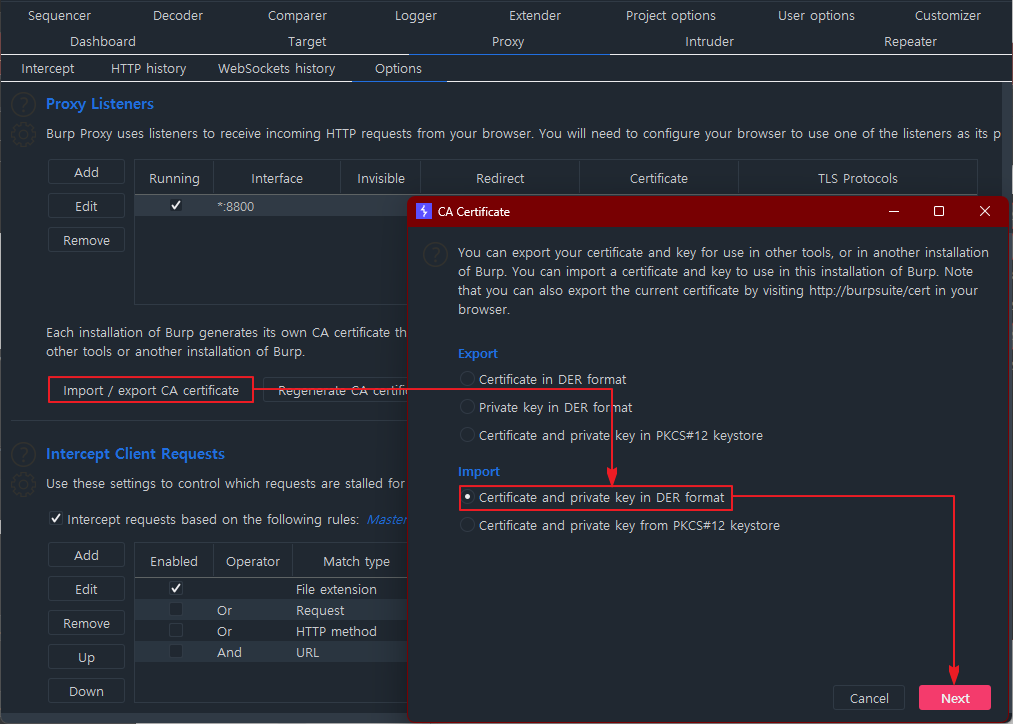1013x724 pixels.
Task: Toggle Enabled checkbox for File extension rule
Action: (x=176, y=588)
